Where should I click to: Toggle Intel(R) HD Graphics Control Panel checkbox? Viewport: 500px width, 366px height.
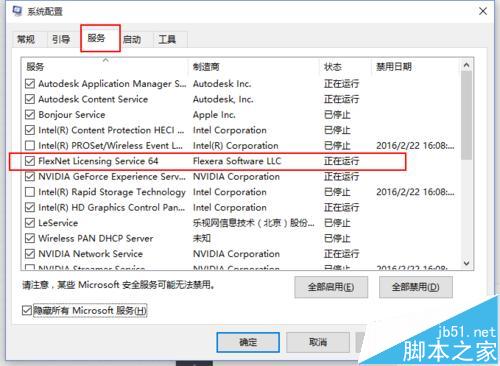click(x=30, y=207)
